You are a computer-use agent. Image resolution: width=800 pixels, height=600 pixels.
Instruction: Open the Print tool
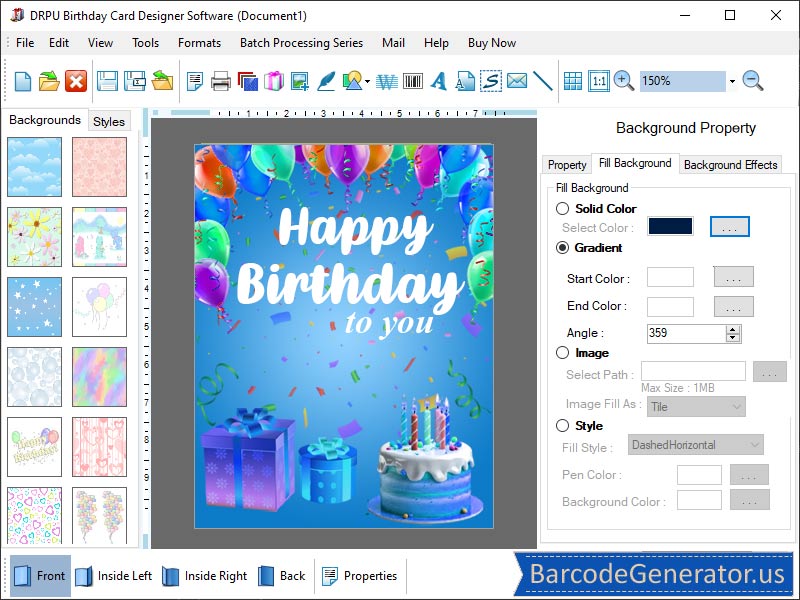[219, 82]
